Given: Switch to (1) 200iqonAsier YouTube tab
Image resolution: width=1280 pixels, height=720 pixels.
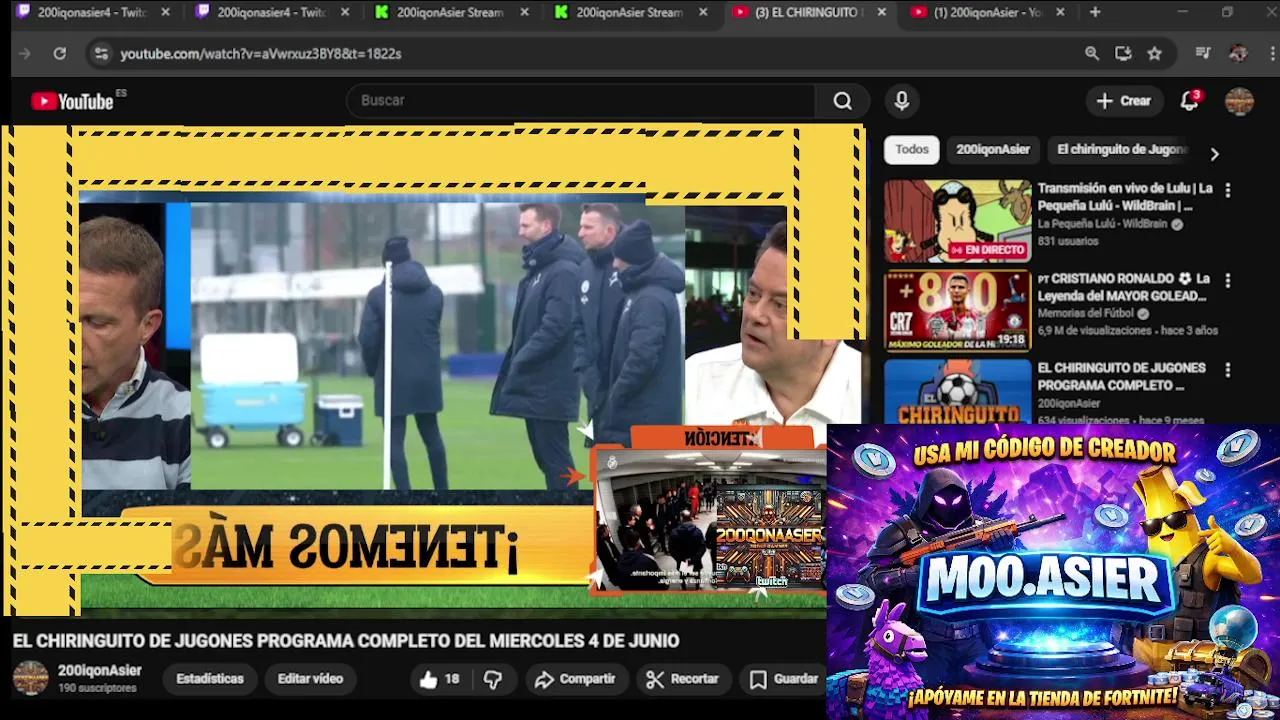Looking at the screenshot, I should coord(988,12).
